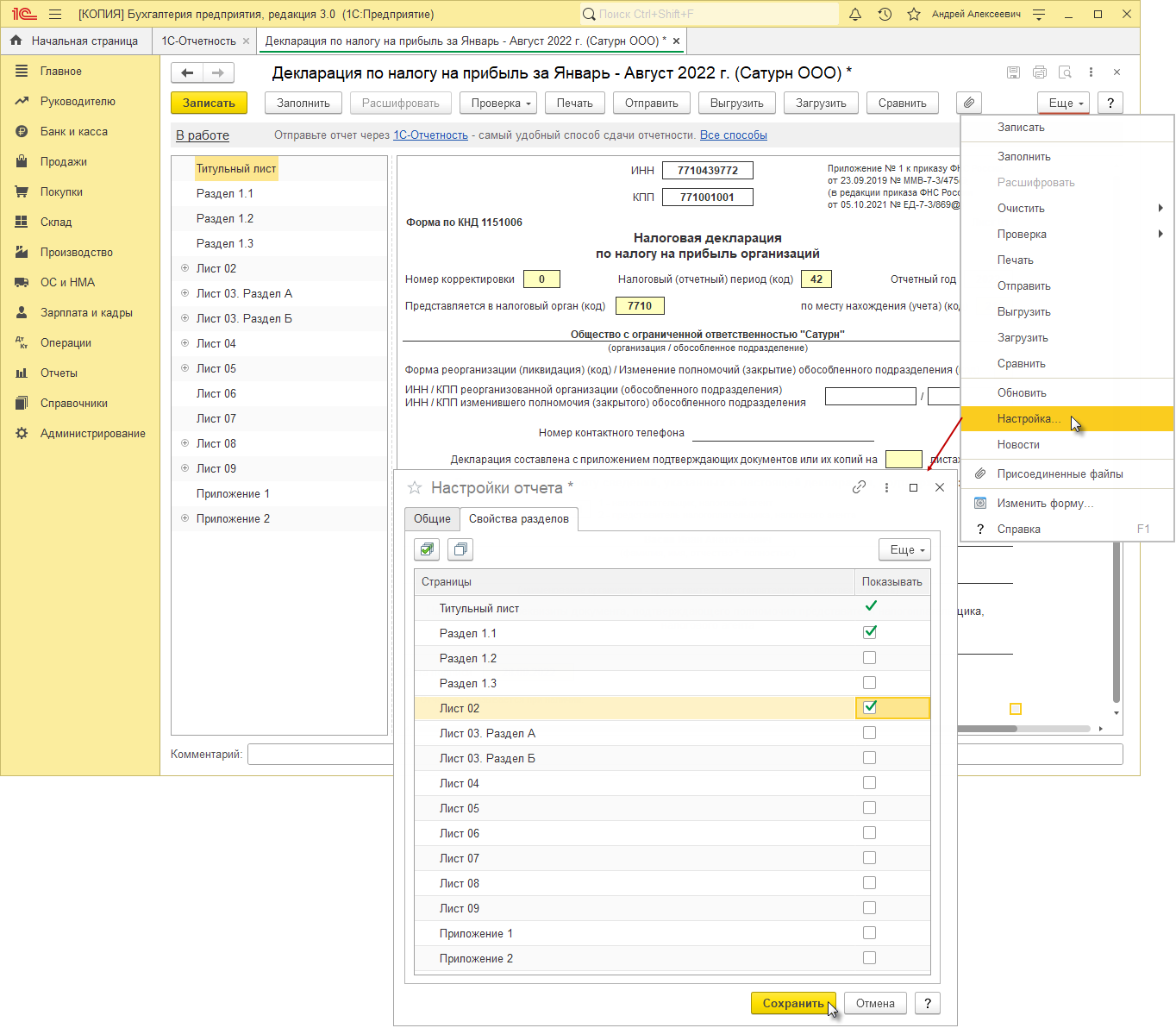The width and height of the screenshot is (1176, 1028).
Task: Open Администрирование section in sidebar
Action: (x=93, y=434)
